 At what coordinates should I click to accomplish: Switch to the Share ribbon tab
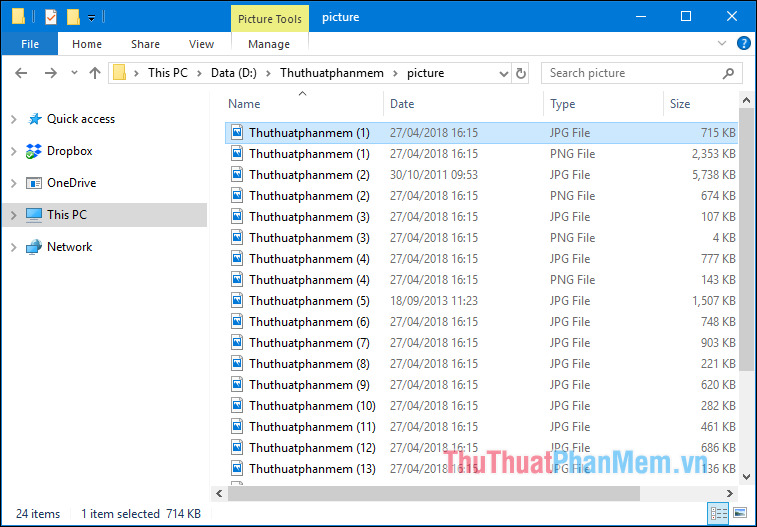point(145,44)
